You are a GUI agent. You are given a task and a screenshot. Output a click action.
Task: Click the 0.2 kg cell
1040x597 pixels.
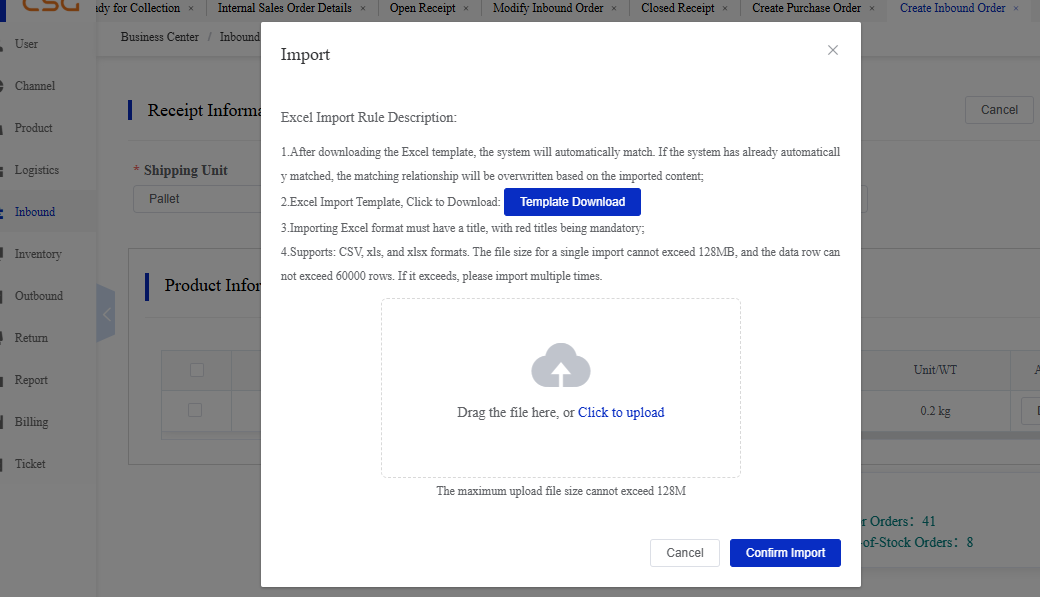point(935,411)
